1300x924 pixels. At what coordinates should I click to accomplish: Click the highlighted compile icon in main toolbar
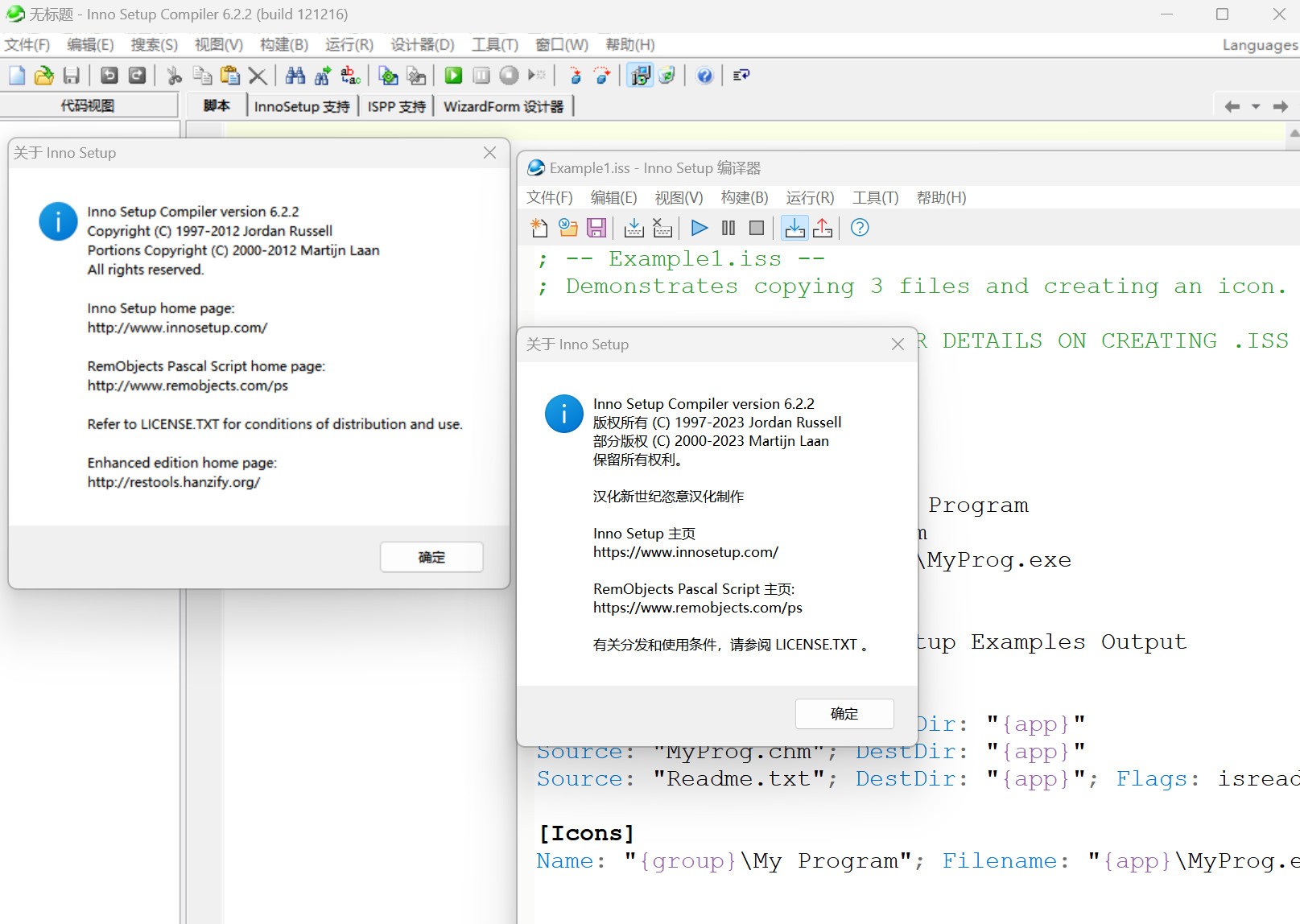point(640,76)
